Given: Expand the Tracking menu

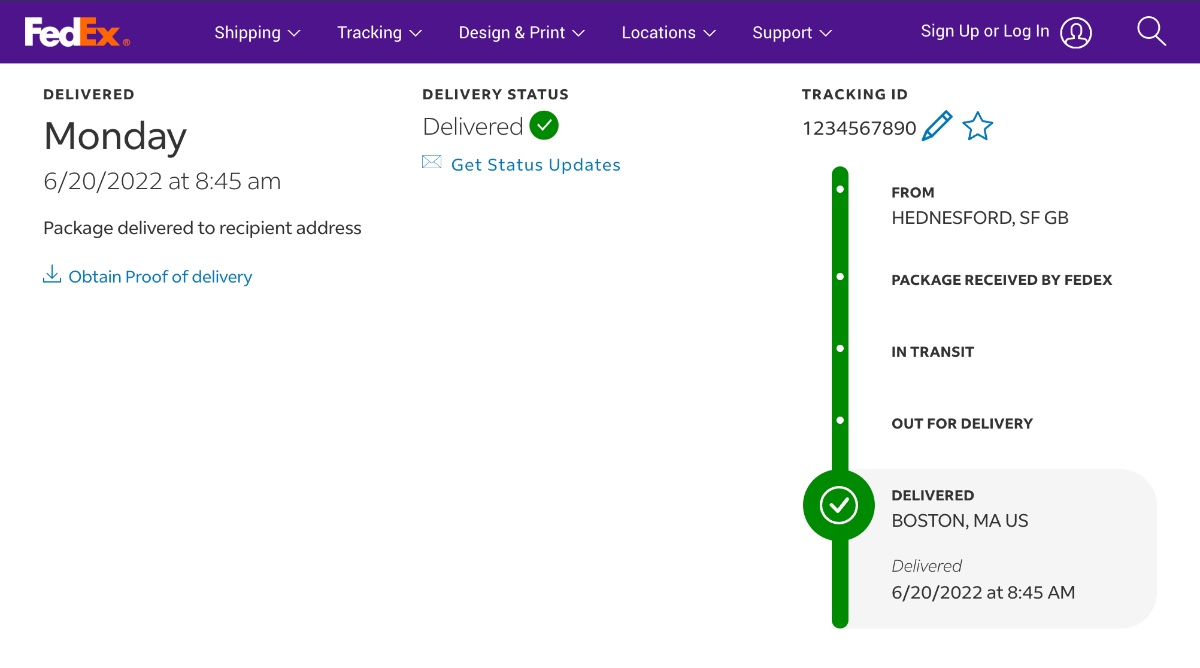Looking at the screenshot, I should tap(379, 32).
